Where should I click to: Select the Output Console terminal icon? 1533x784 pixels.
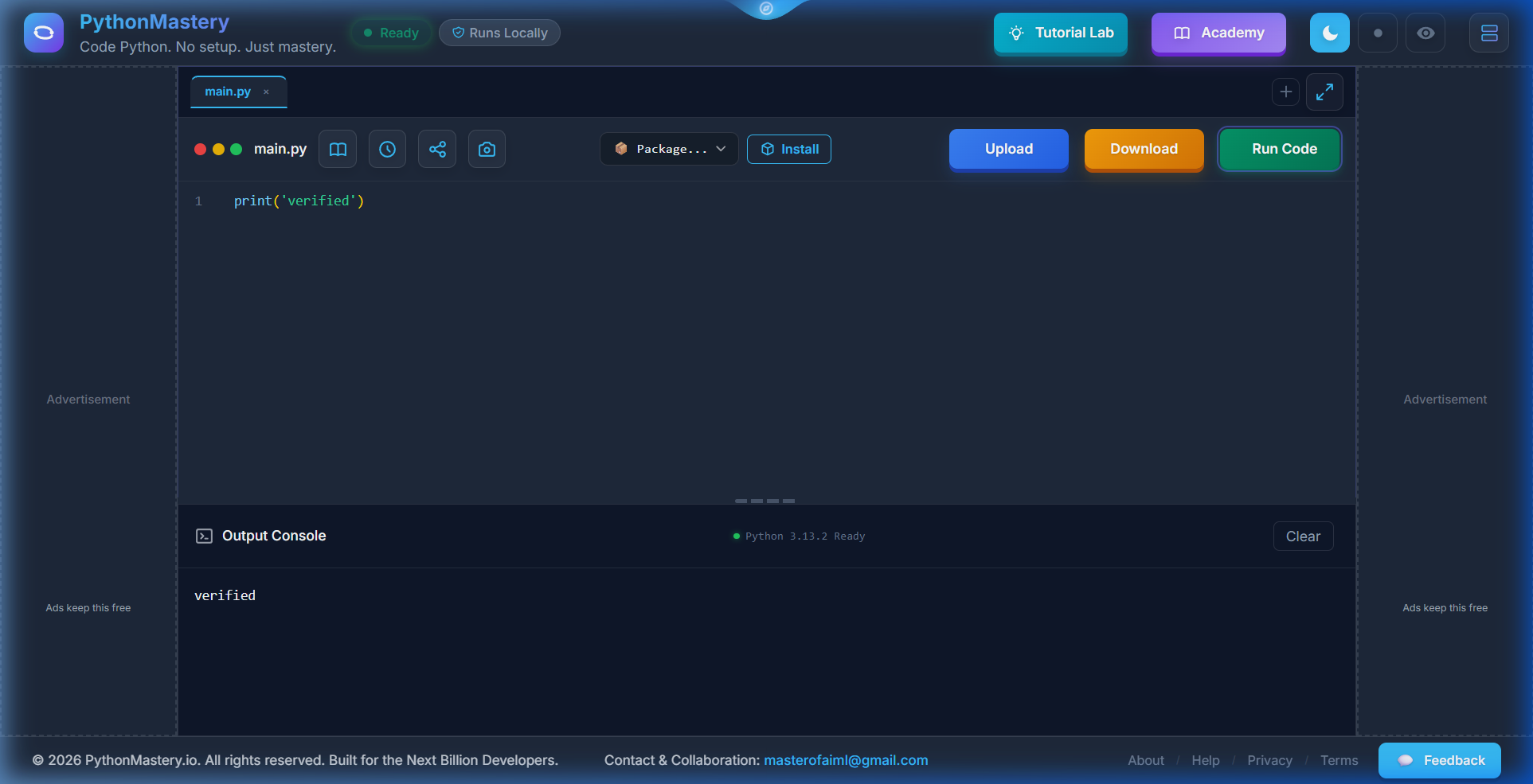tap(205, 536)
